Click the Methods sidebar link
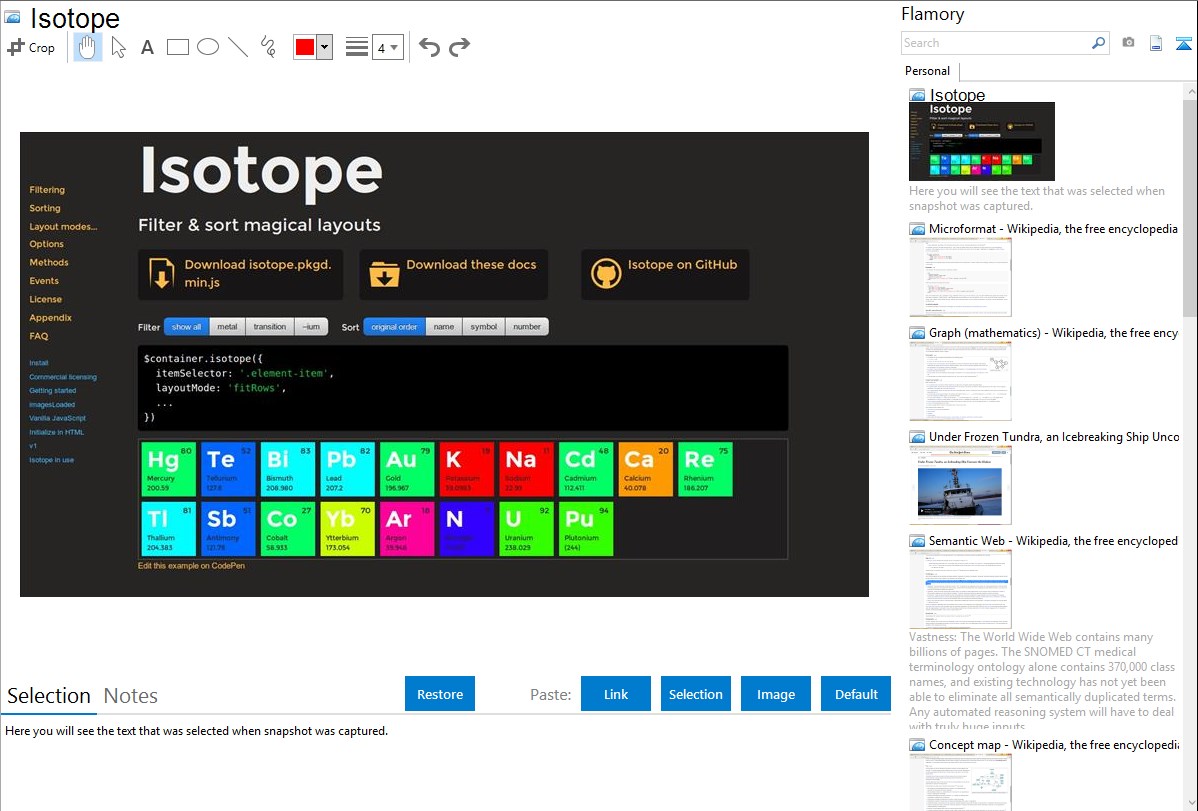 (49, 262)
